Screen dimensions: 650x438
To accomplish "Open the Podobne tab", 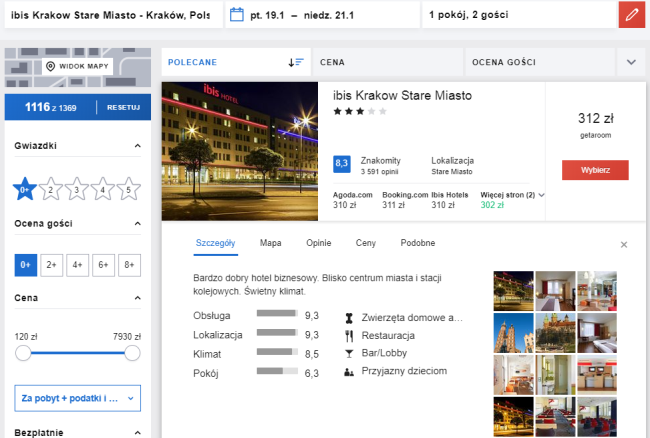I will (x=418, y=243).
